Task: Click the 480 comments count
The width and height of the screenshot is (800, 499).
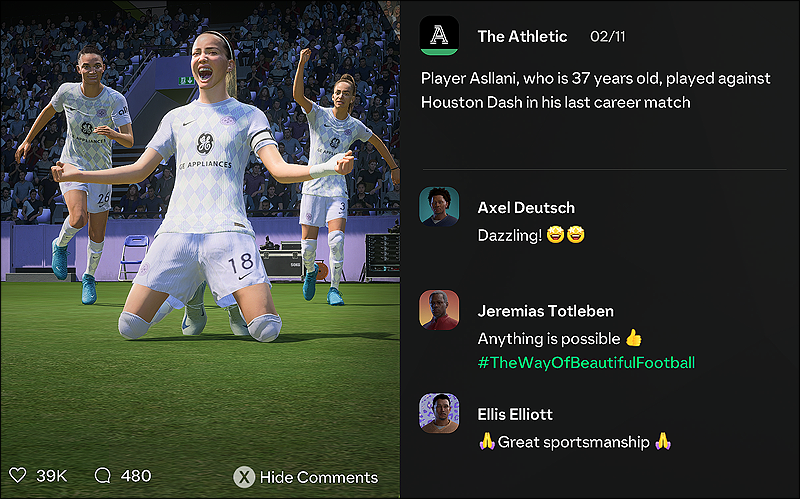Action: coord(136,476)
